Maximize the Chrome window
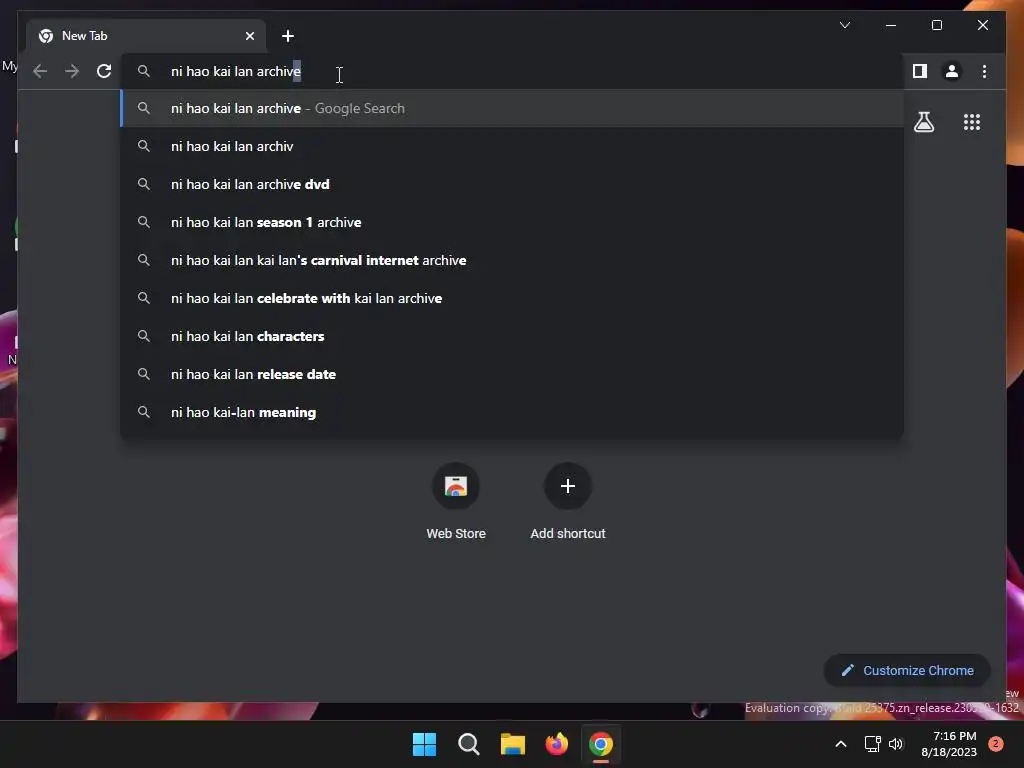The image size is (1024, 768). [x=936, y=25]
